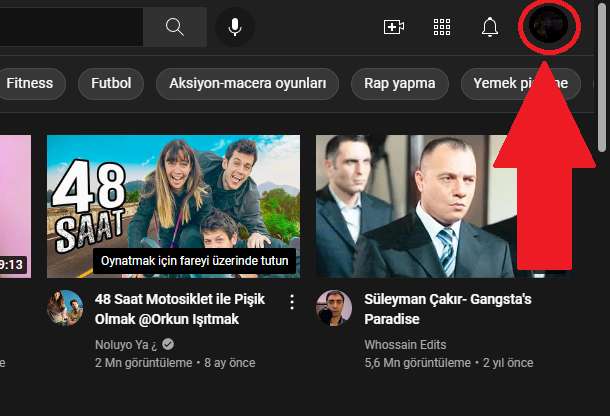Screen dimensions: 610x416
Task: Show notifications with the bell icon
Action: tap(490, 27)
